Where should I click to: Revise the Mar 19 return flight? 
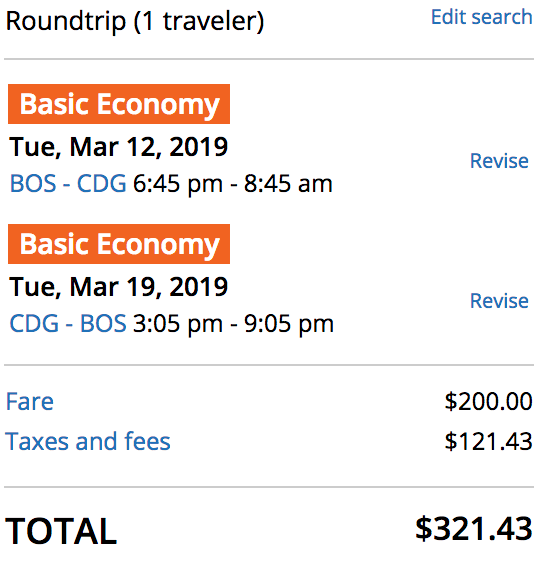tap(499, 301)
